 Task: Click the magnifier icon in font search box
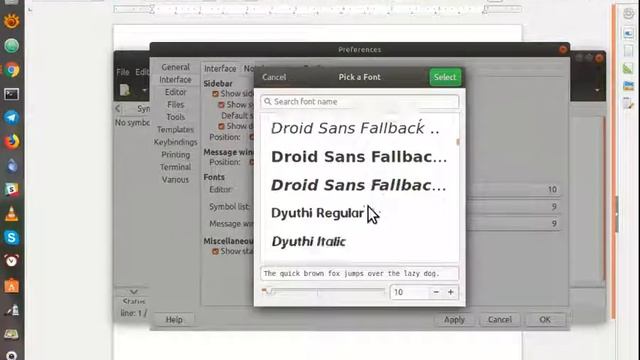coord(268,102)
